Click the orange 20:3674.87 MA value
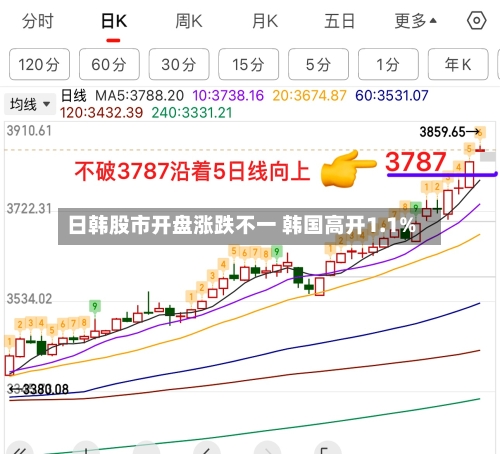This screenshot has height=454, width=500. [x=309, y=96]
